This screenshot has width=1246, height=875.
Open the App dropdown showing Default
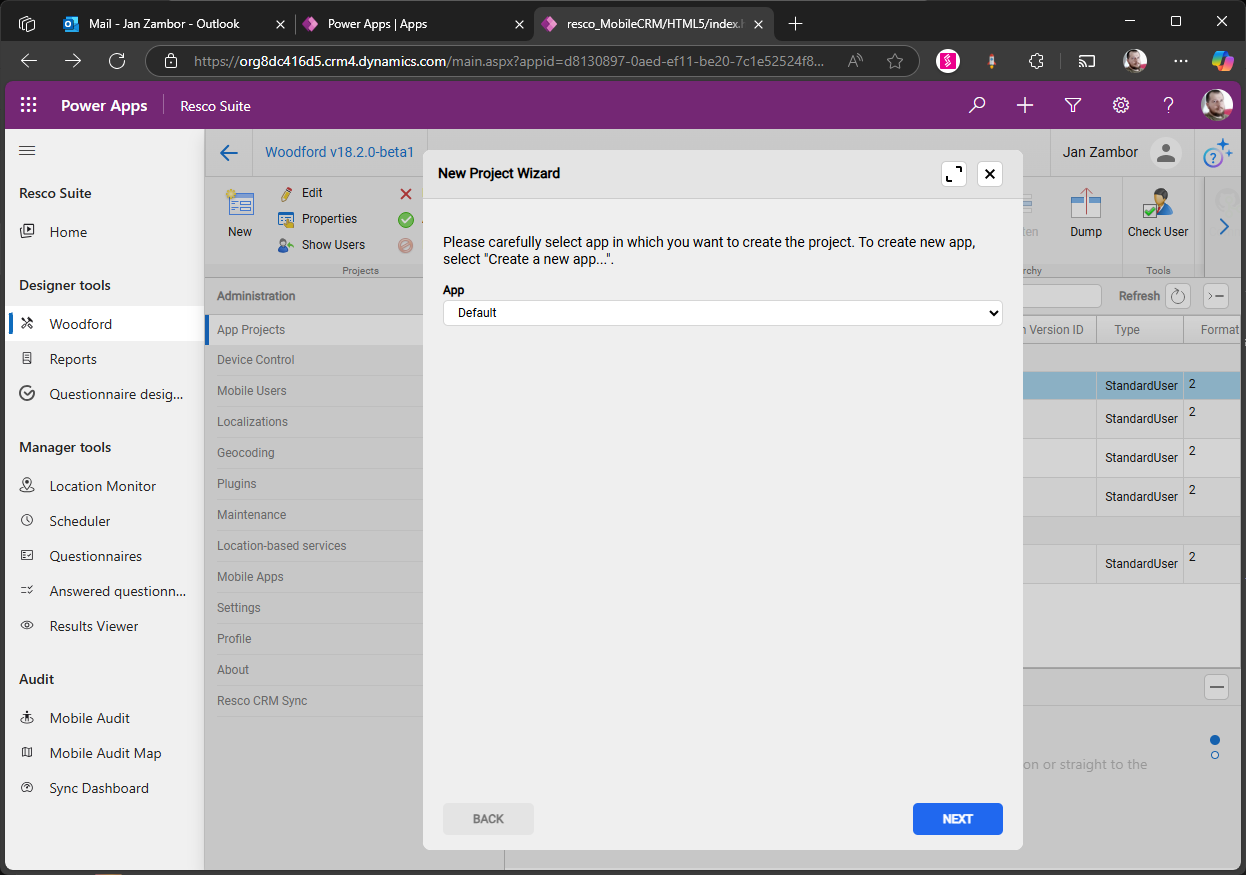tap(722, 313)
